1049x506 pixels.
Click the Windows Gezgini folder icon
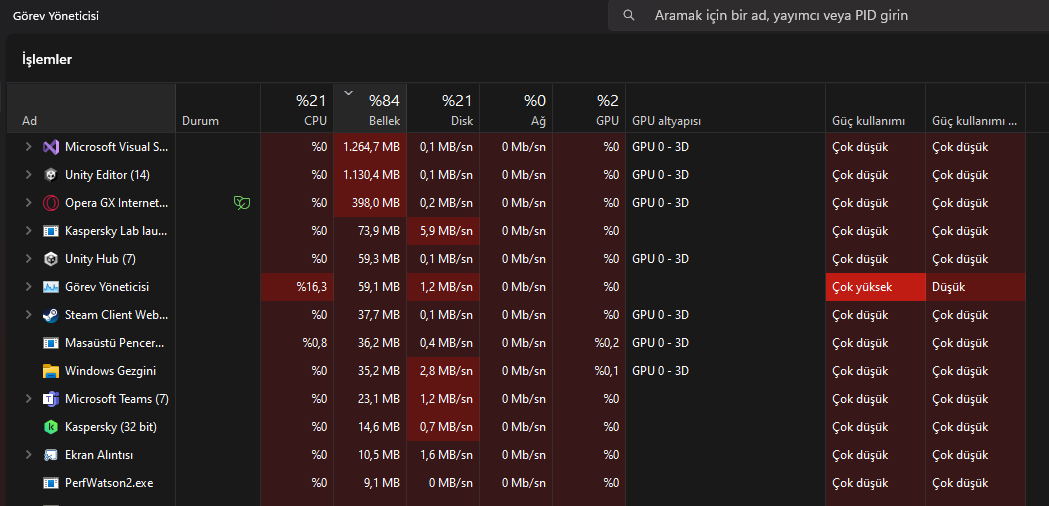51,371
